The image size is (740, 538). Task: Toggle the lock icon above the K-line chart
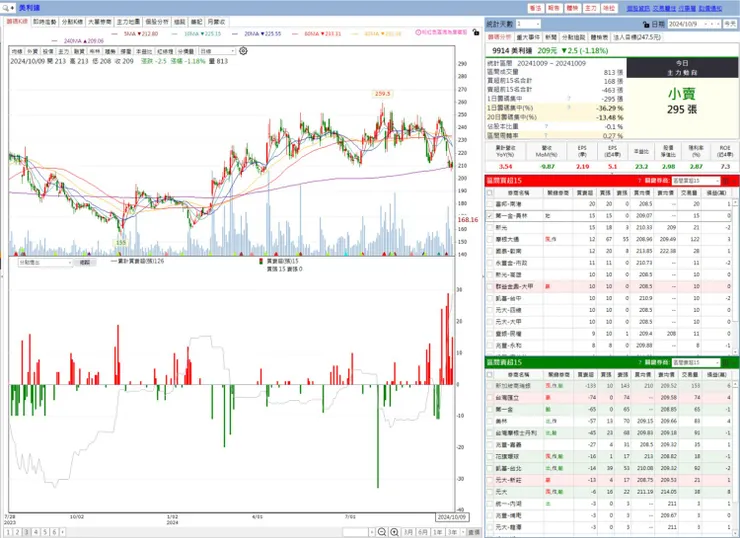476,33
